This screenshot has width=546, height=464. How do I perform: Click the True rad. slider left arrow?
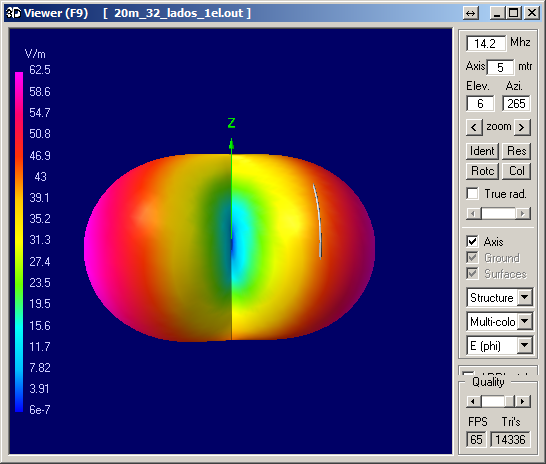point(473,213)
